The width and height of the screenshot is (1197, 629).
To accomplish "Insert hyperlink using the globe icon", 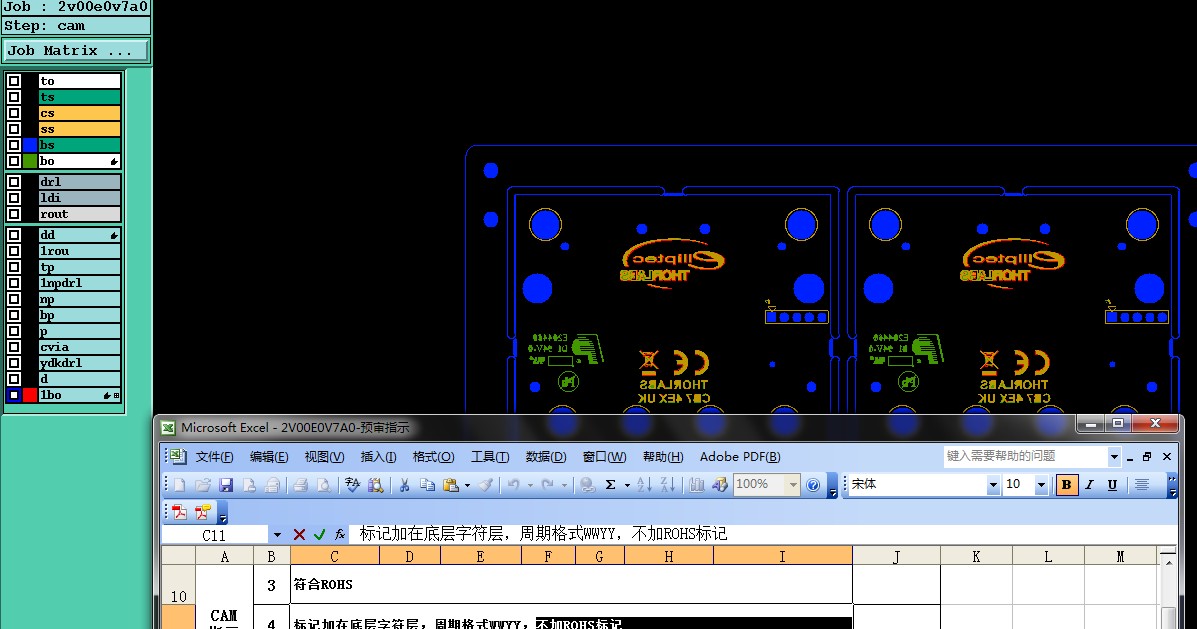I will (587, 485).
